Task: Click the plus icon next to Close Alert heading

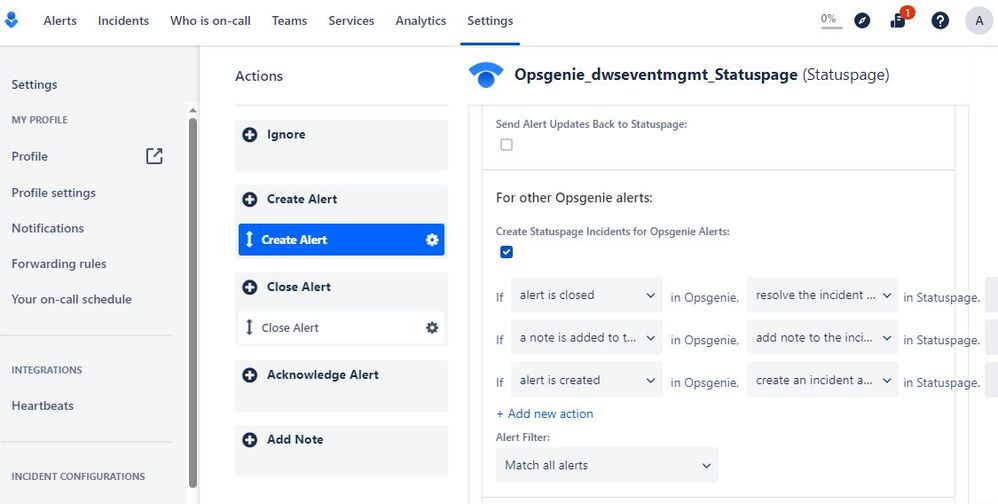Action: pos(250,287)
